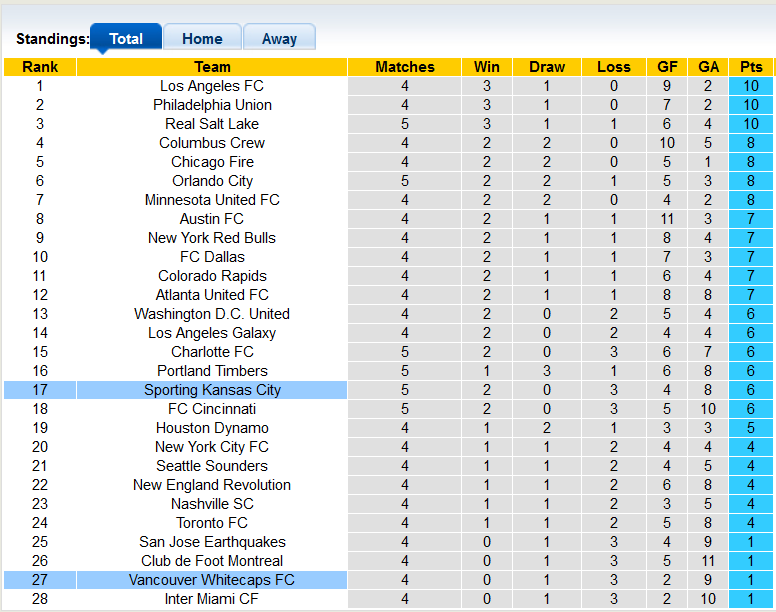Open Vancouver Whitecaps FC team link
This screenshot has width=776, height=612.
tap(212, 580)
